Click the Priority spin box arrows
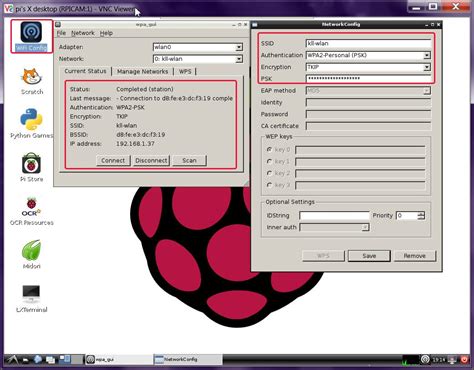Screen dimensions: 474x370 (421, 215)
